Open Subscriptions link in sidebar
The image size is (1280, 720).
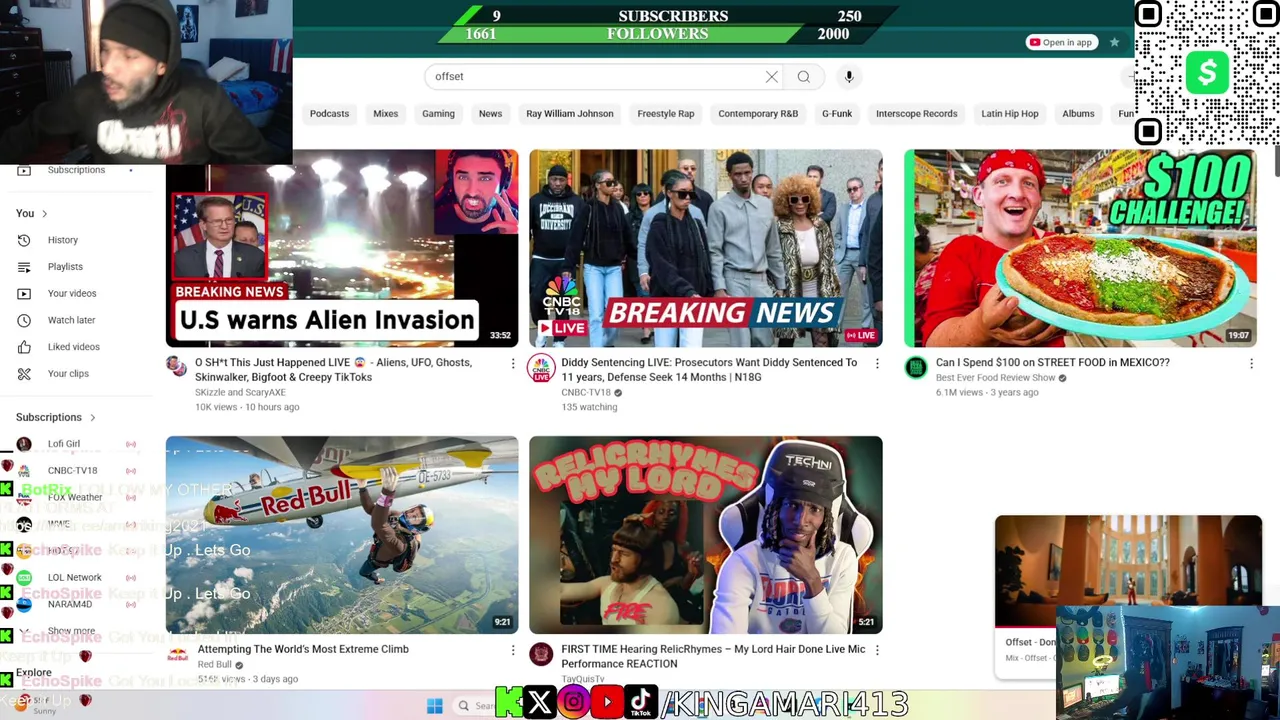[x=76, y=170]
